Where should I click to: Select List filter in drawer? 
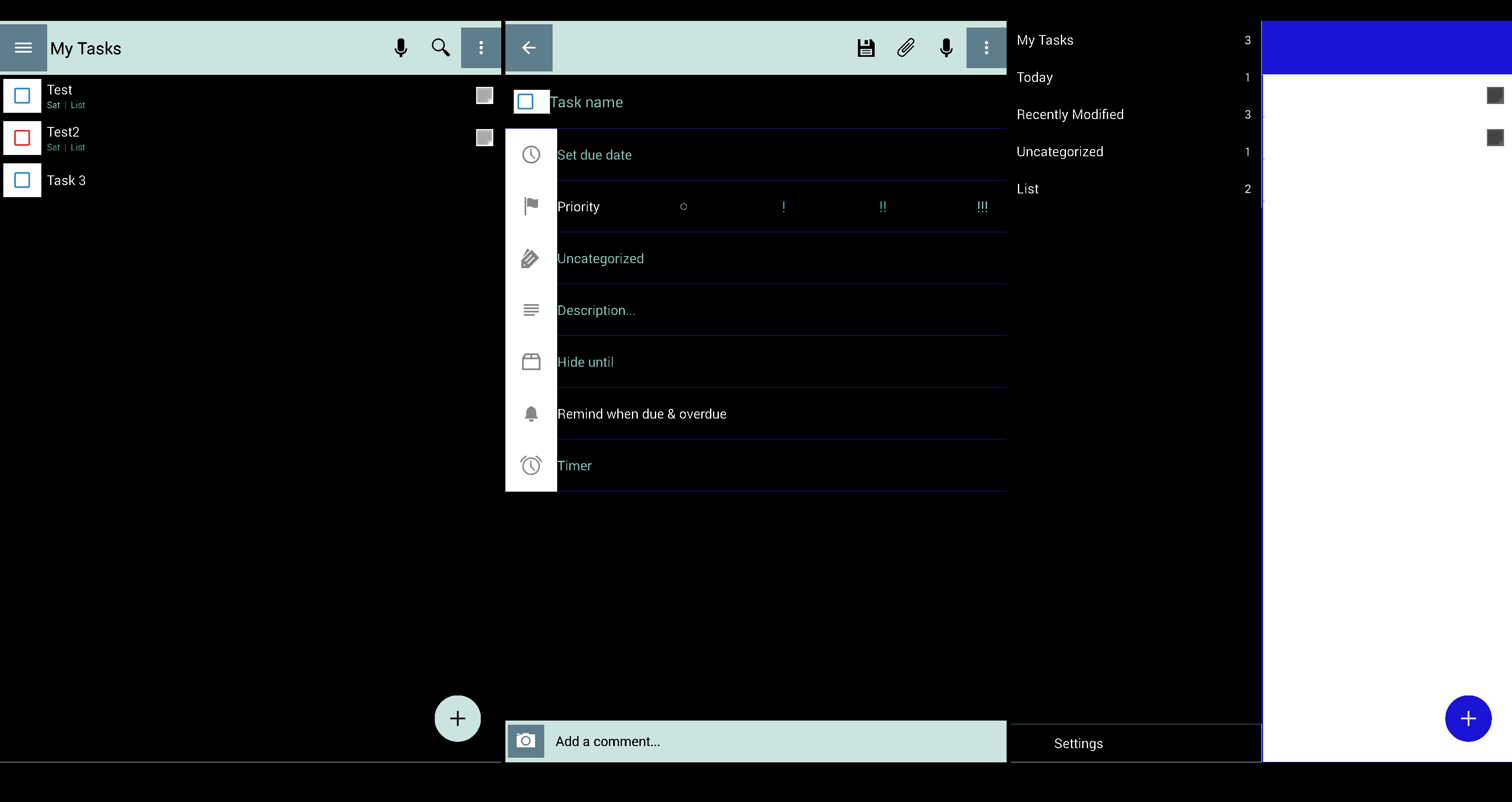(x=1136, y=189)
